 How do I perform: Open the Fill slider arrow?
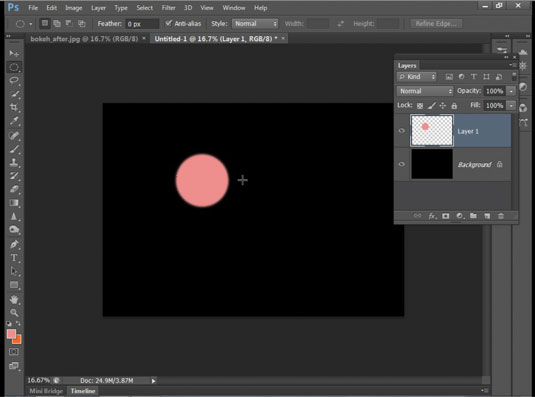[x=511, y=105]
